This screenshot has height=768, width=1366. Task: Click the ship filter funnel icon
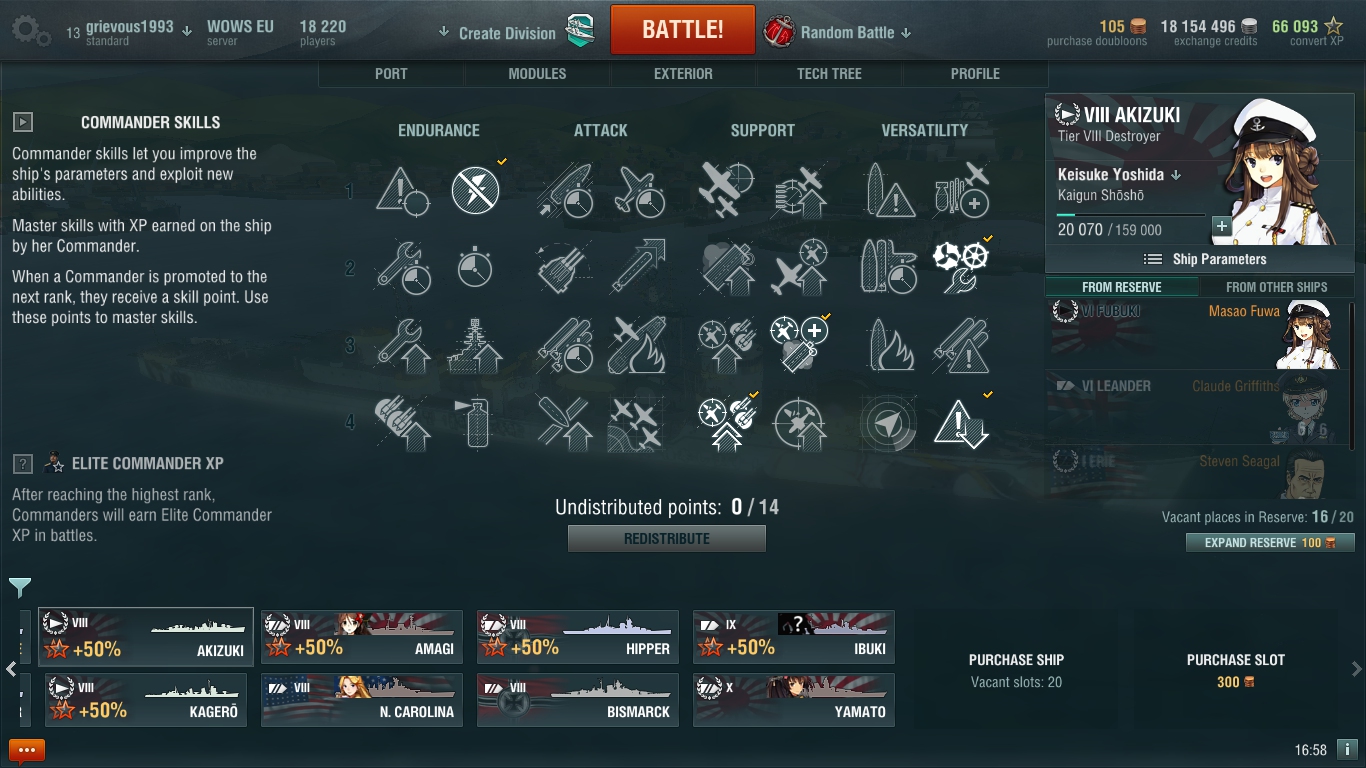(20, 587)
